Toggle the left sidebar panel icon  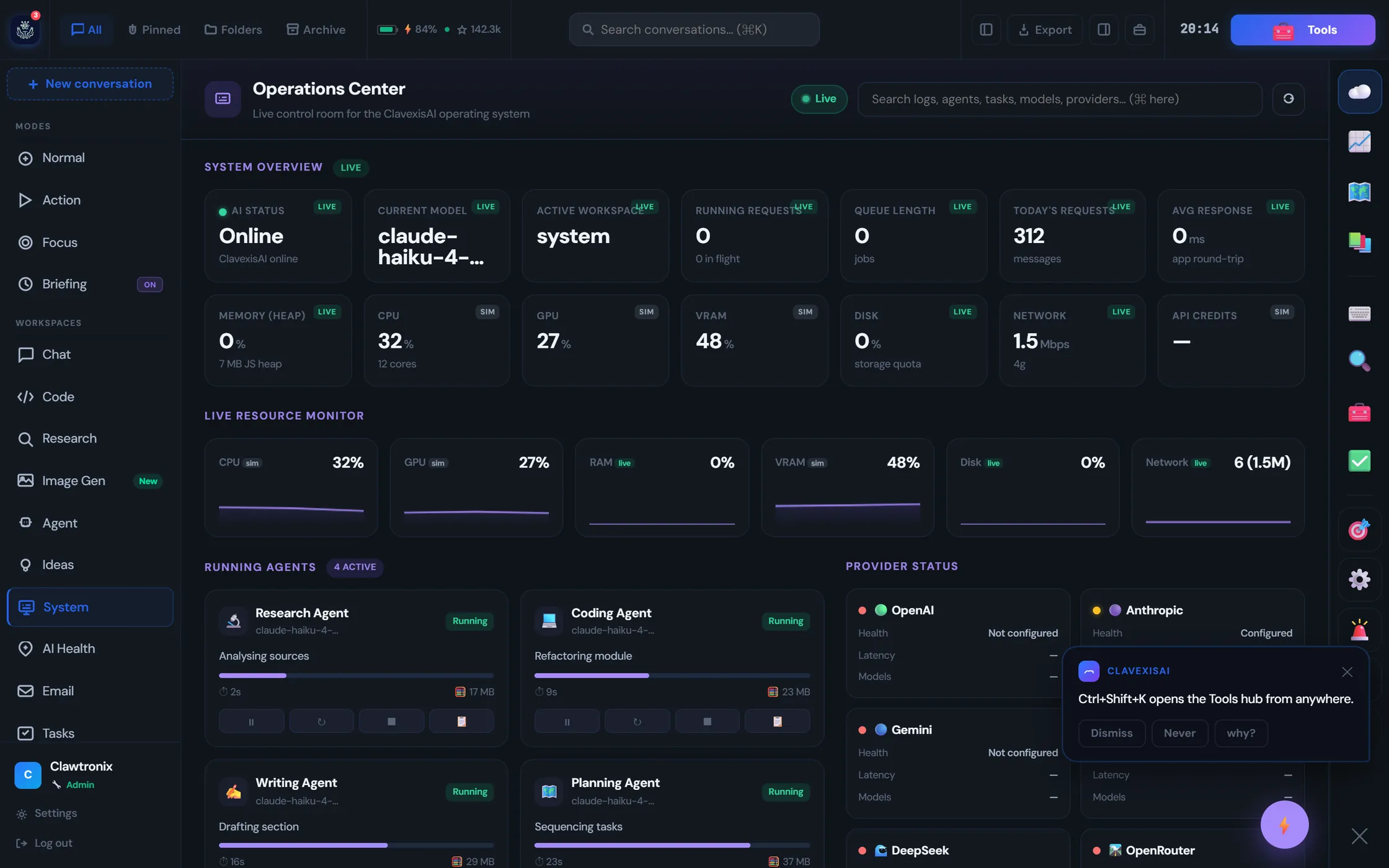click(x=986, y=29)
